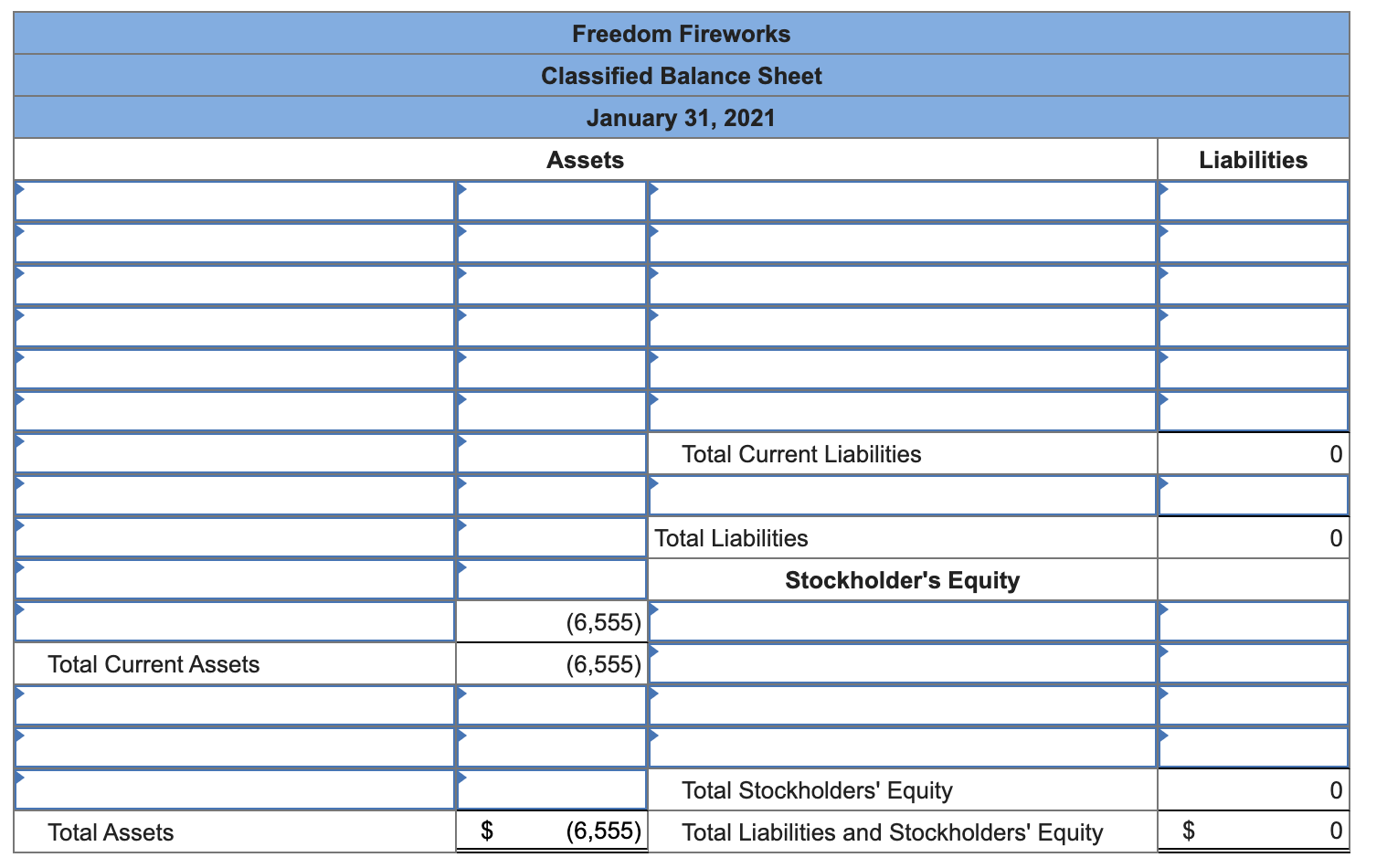Click the Stockholder's Equity heading
The image size is (1387, 868).
point(903,580)
